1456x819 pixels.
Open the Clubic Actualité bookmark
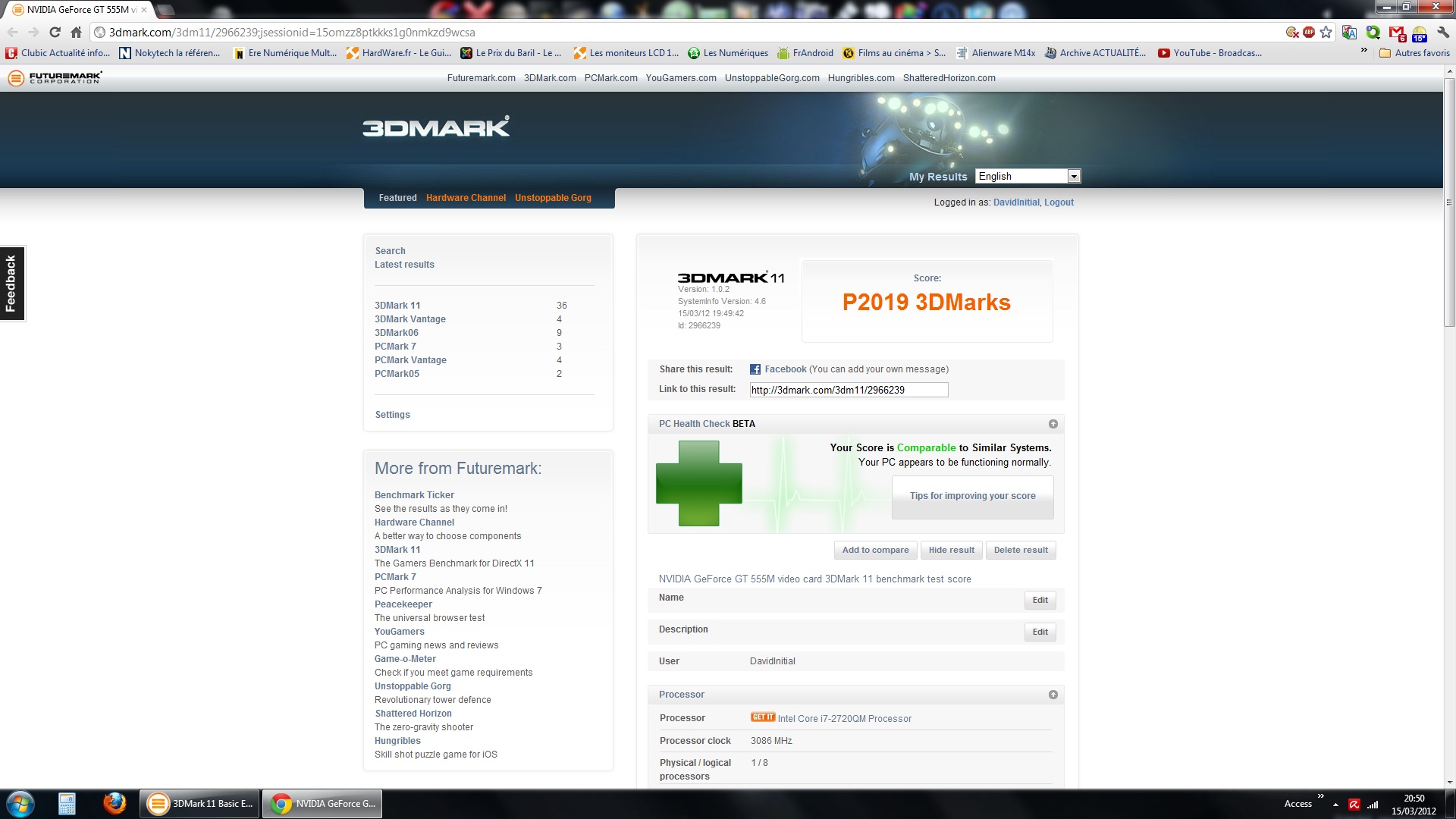coord(58,53)
